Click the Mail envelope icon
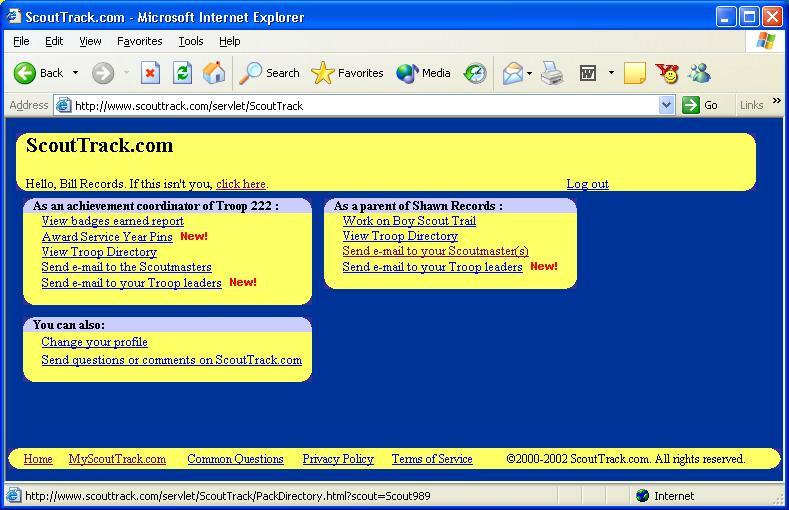Viewport: 789px width, 510px height. coord(513,73)
